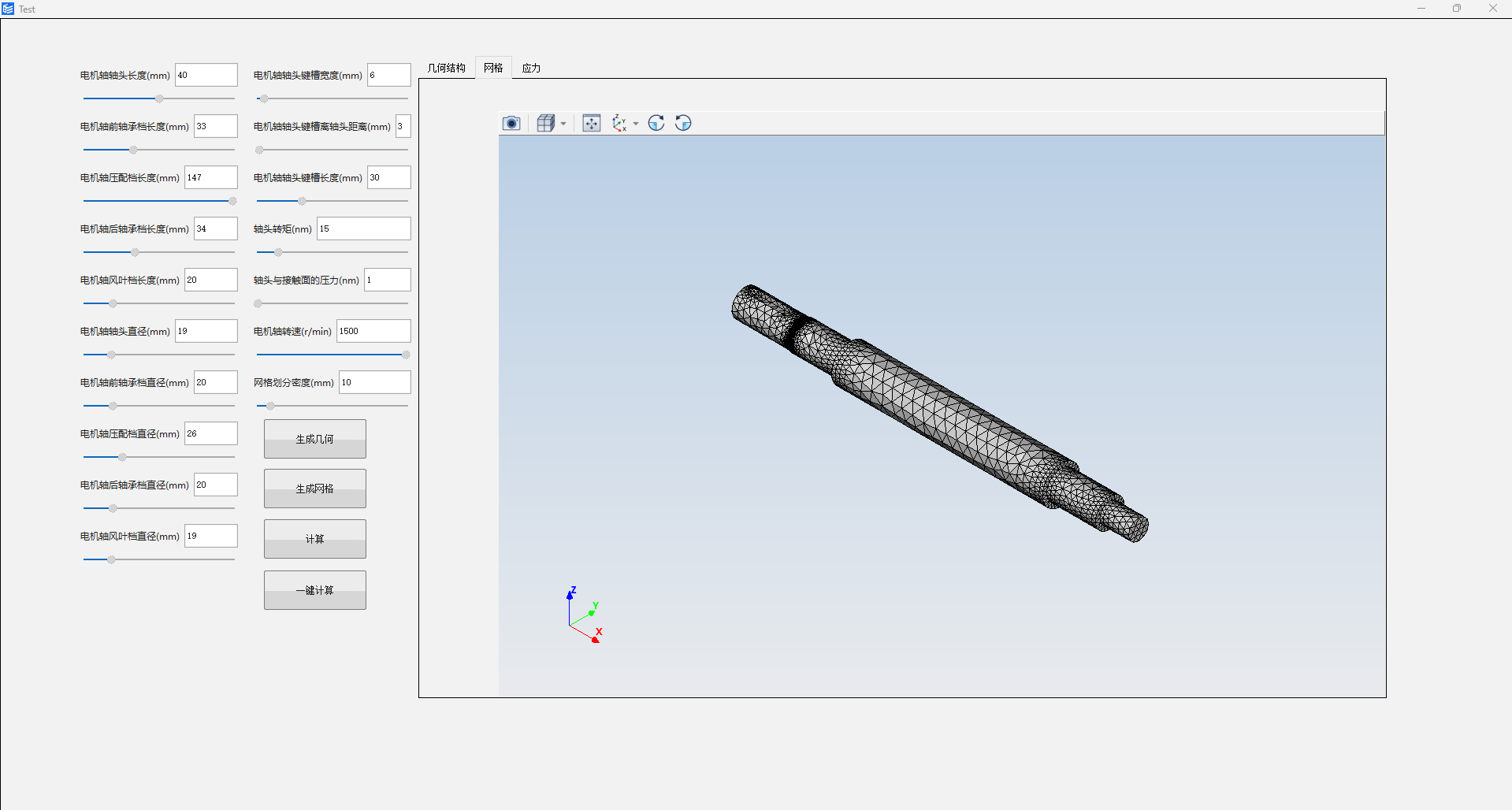Click the 电机轴轴头键槽长度 slider handle
The width and height of the screenshot is (1512, 810).
pyautogui.click(x=302, y=201)
